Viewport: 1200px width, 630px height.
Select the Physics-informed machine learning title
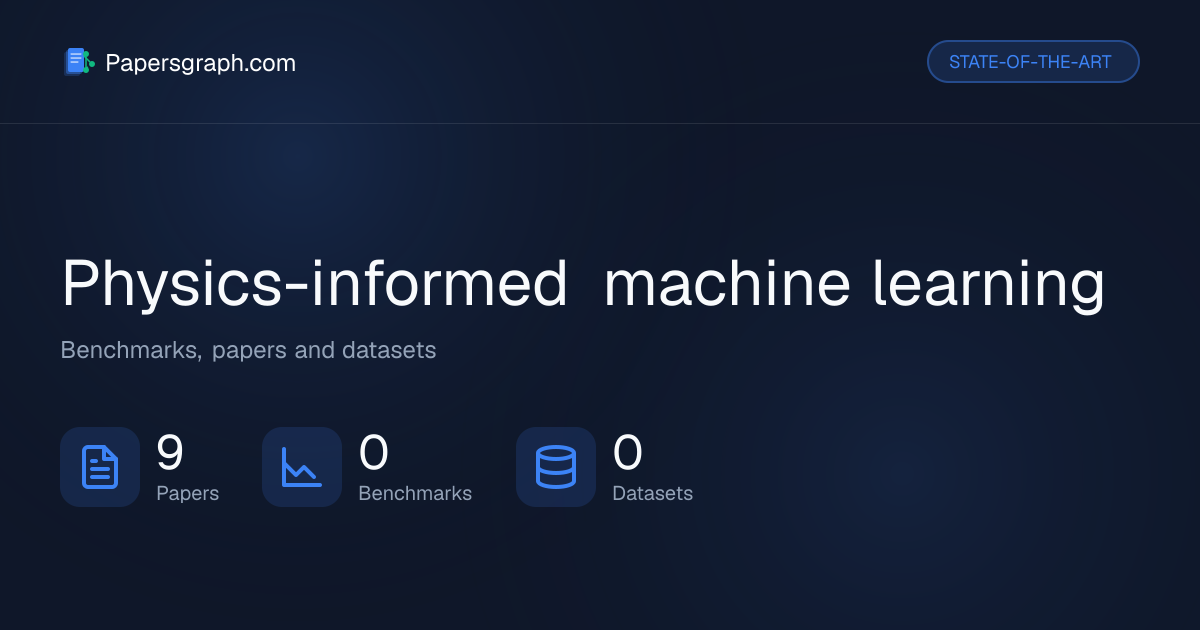tap(583, 284)
